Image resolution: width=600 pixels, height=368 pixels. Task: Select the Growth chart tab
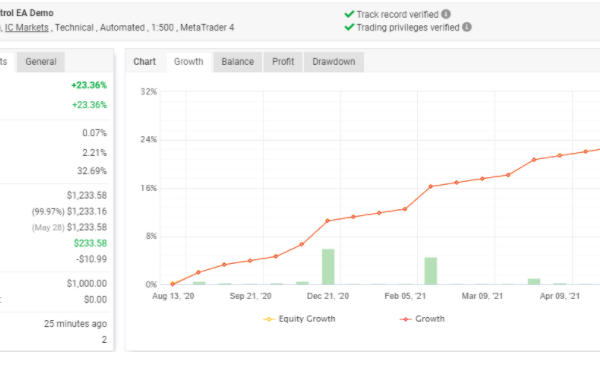pyautogui.click(x=189, y=62)
